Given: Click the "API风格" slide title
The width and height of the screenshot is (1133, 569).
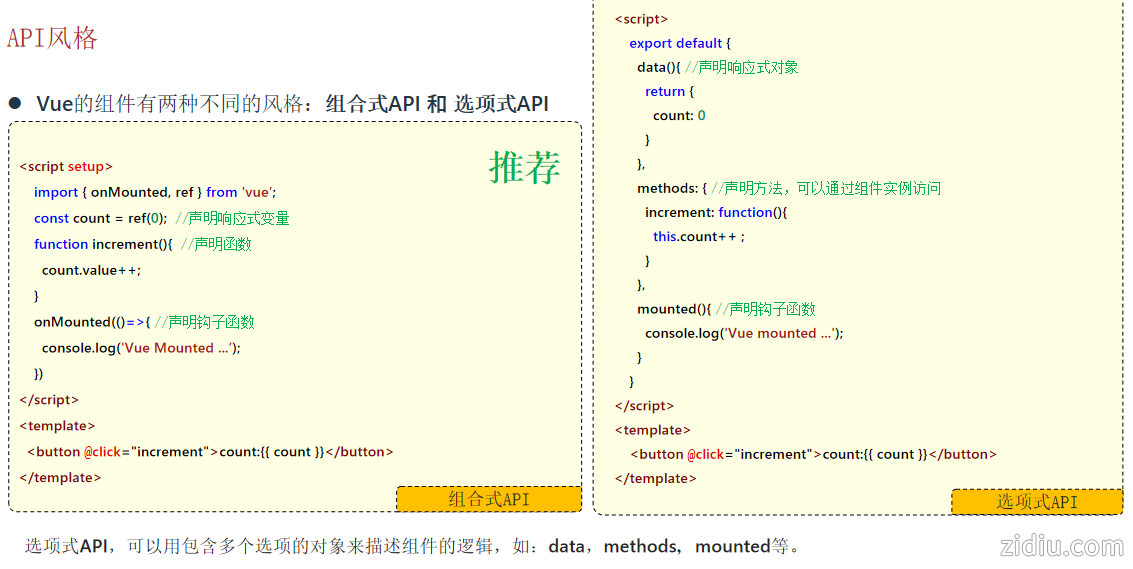Looking at the screenshot, I should tap(52, 38).
